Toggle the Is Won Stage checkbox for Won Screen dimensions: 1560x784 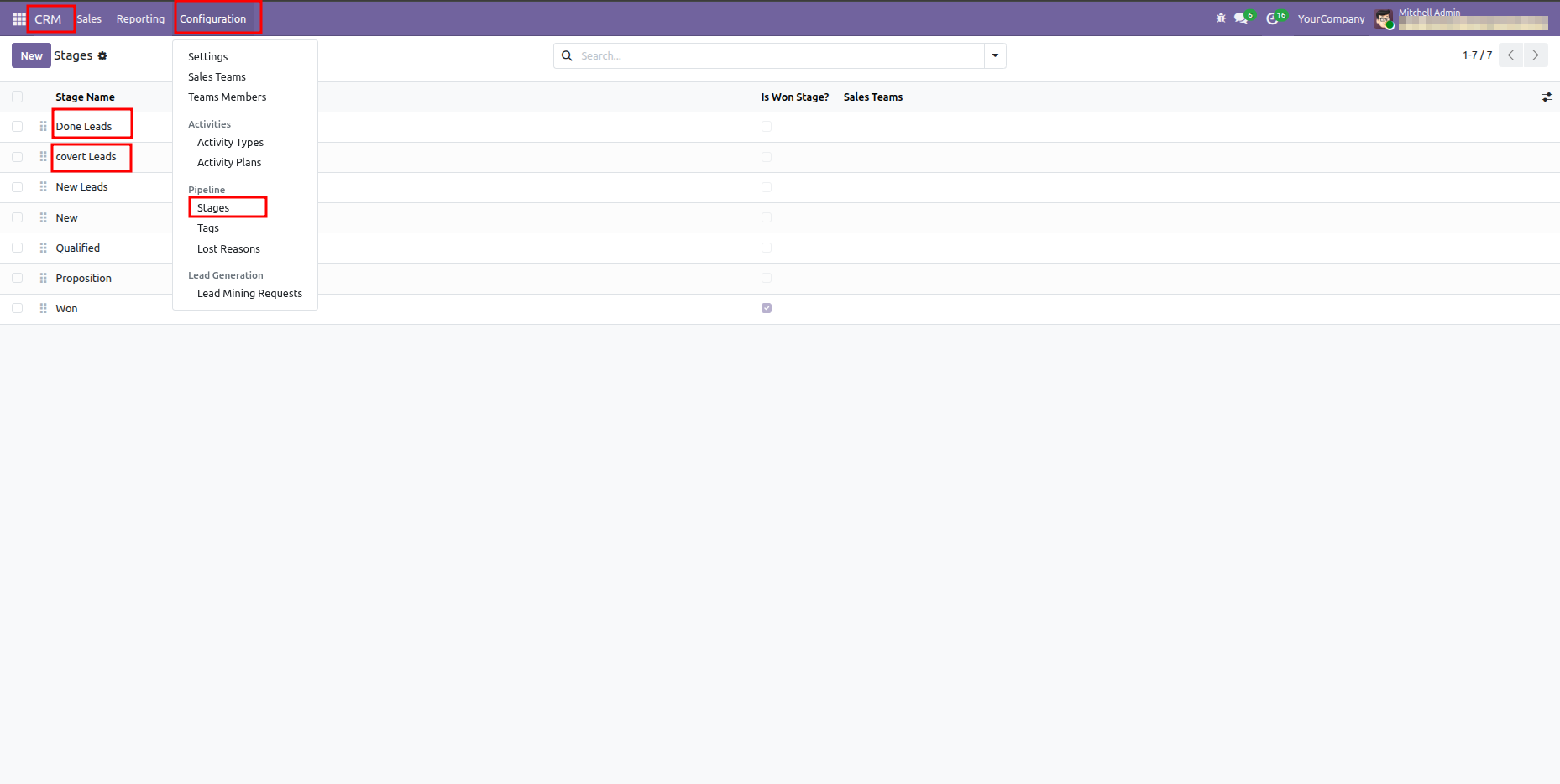click(x=767, y=308)
